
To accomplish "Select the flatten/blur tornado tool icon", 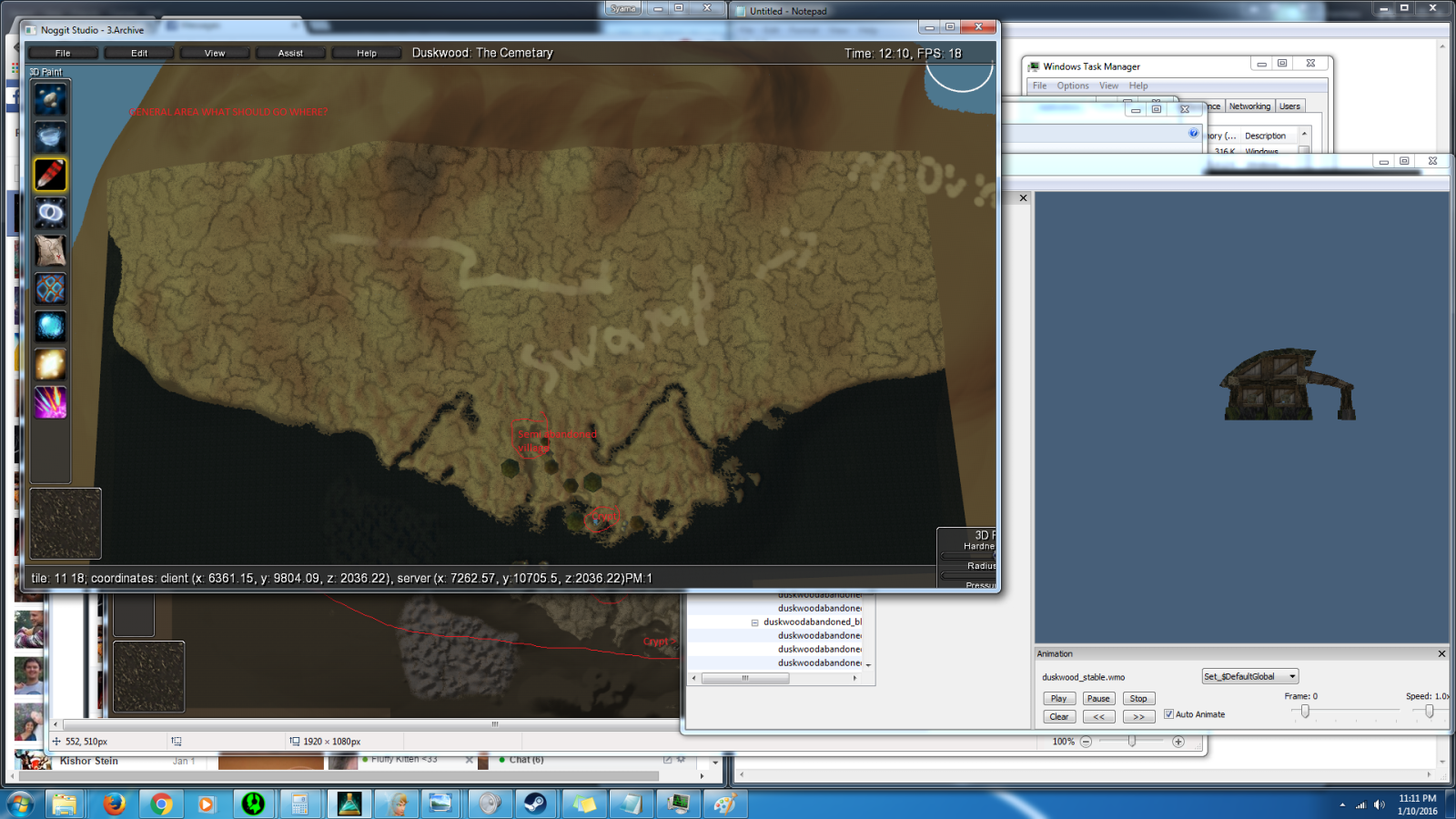I will (x=50, y=136).
